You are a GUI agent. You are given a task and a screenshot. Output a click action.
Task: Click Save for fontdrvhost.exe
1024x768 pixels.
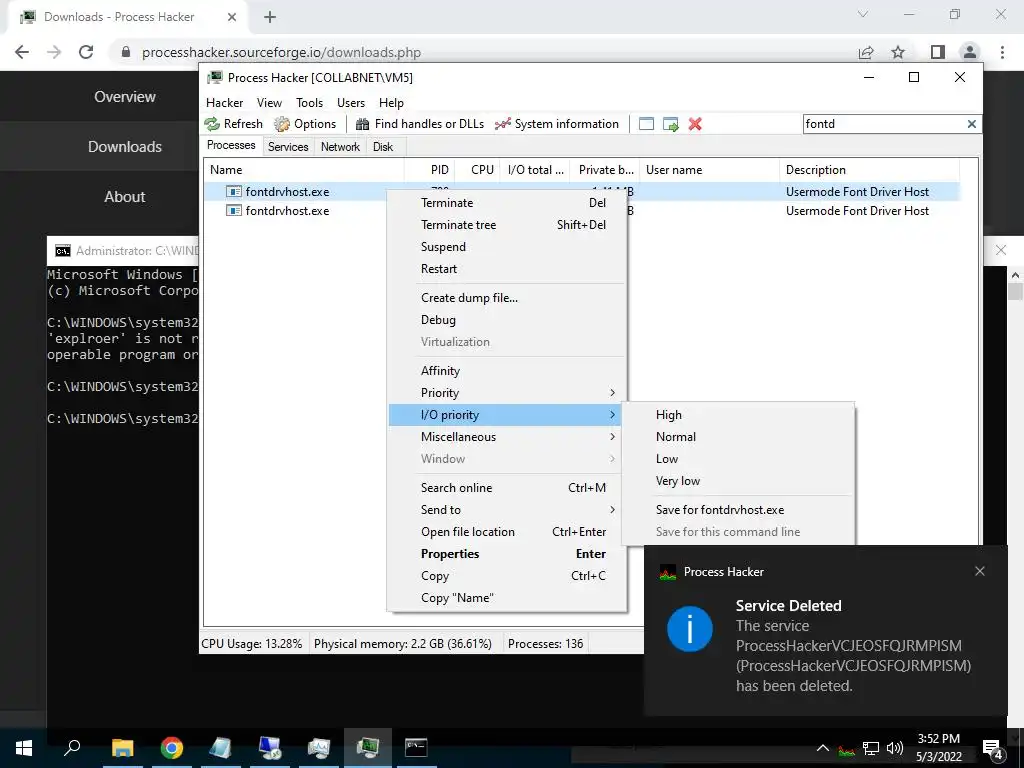738,510
